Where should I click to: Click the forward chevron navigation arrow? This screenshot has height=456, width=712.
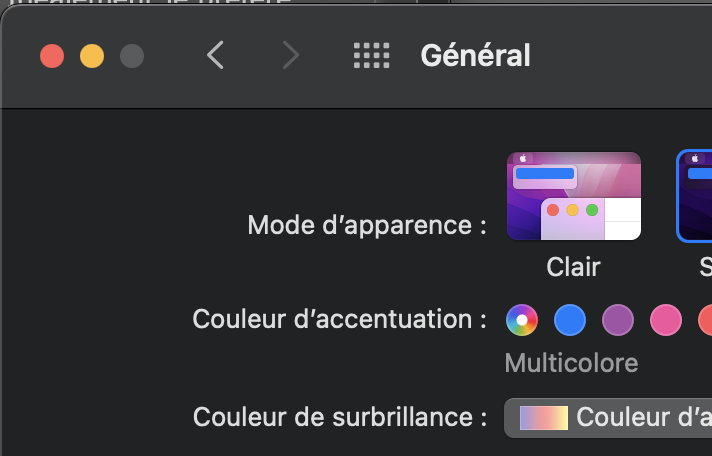[x=291, y=55]
